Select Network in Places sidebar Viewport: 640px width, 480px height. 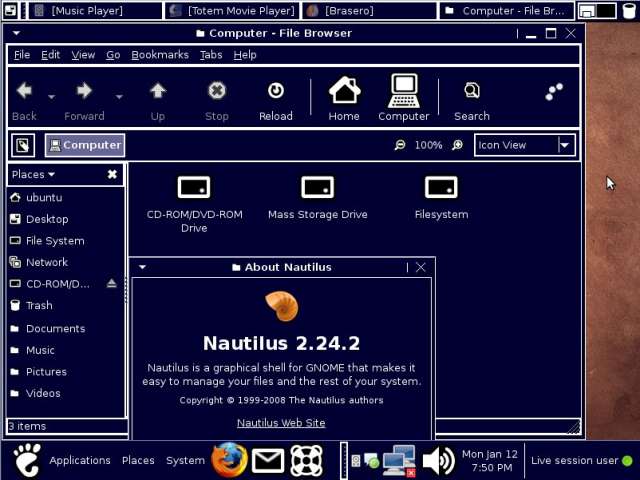(x=65, y=262)
